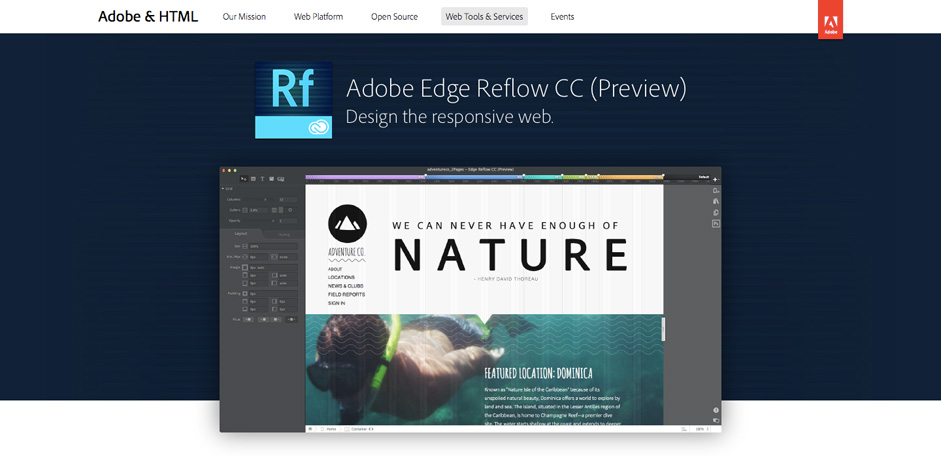
Task: Open the Web Platform menu item
Action: pos(318,17)
